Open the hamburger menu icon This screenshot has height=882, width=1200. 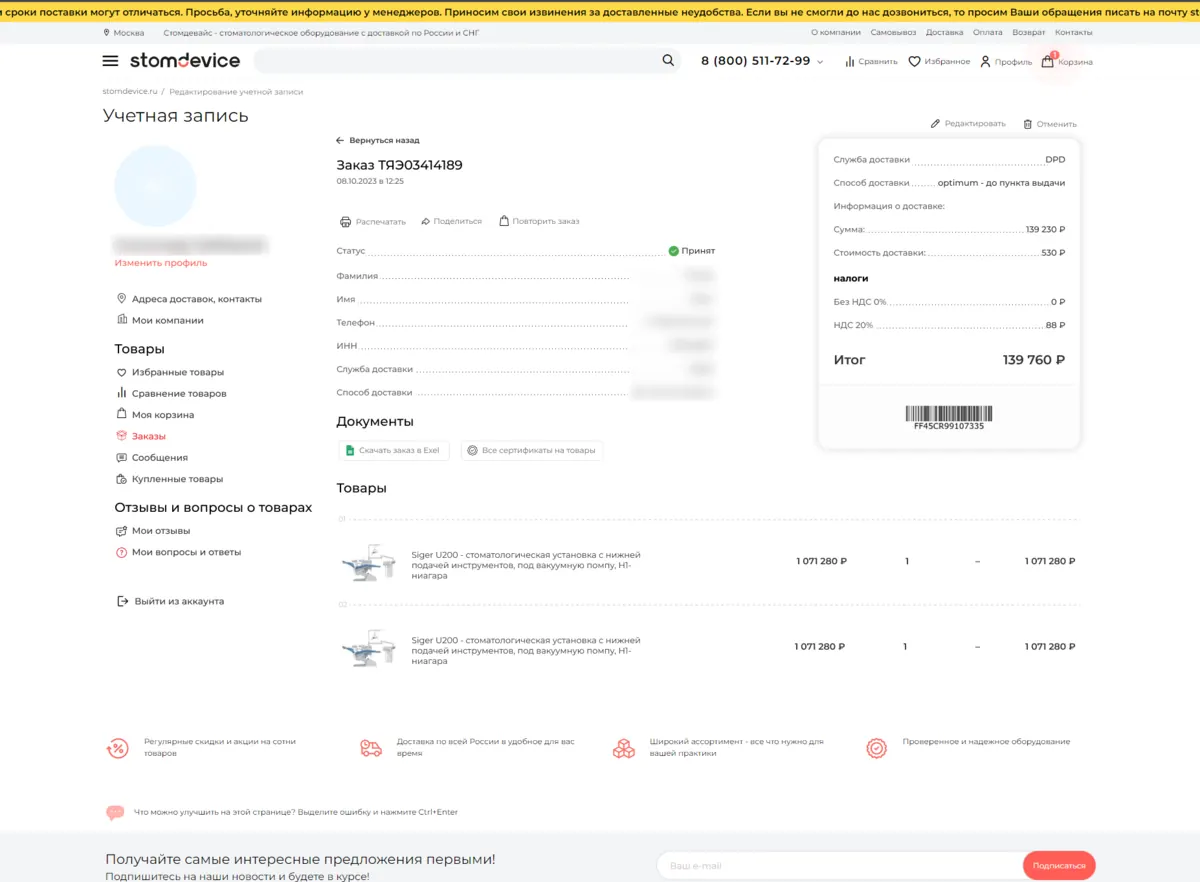point(110,61)
